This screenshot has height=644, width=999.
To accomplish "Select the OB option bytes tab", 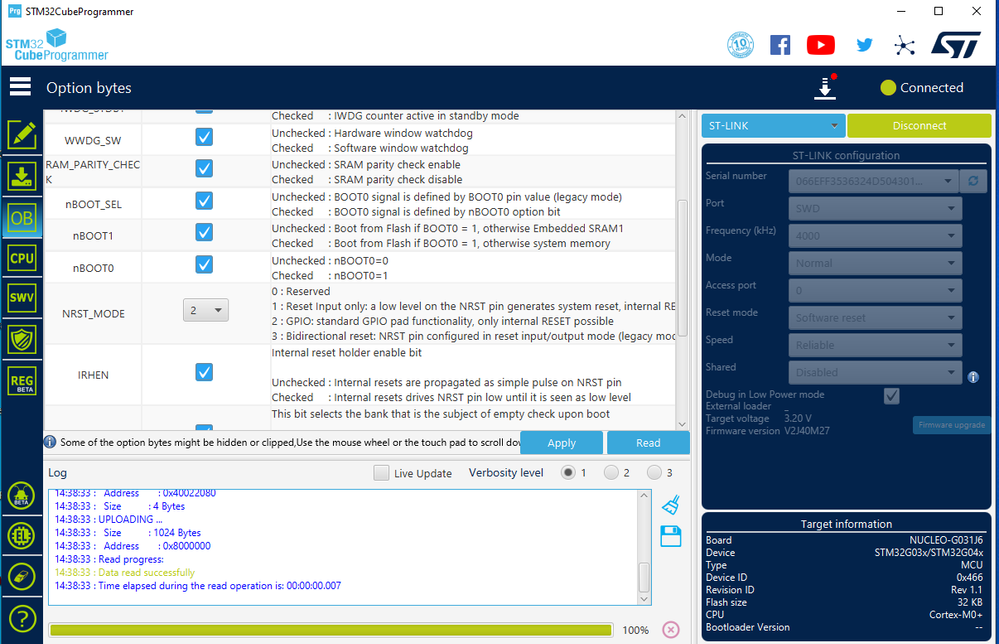I will coord(22,218).
